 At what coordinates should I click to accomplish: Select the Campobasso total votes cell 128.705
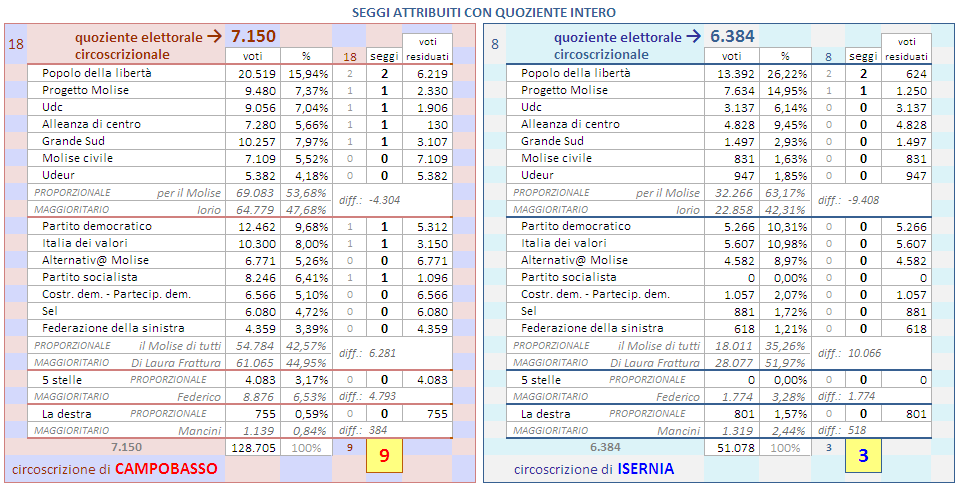(254, 447)
